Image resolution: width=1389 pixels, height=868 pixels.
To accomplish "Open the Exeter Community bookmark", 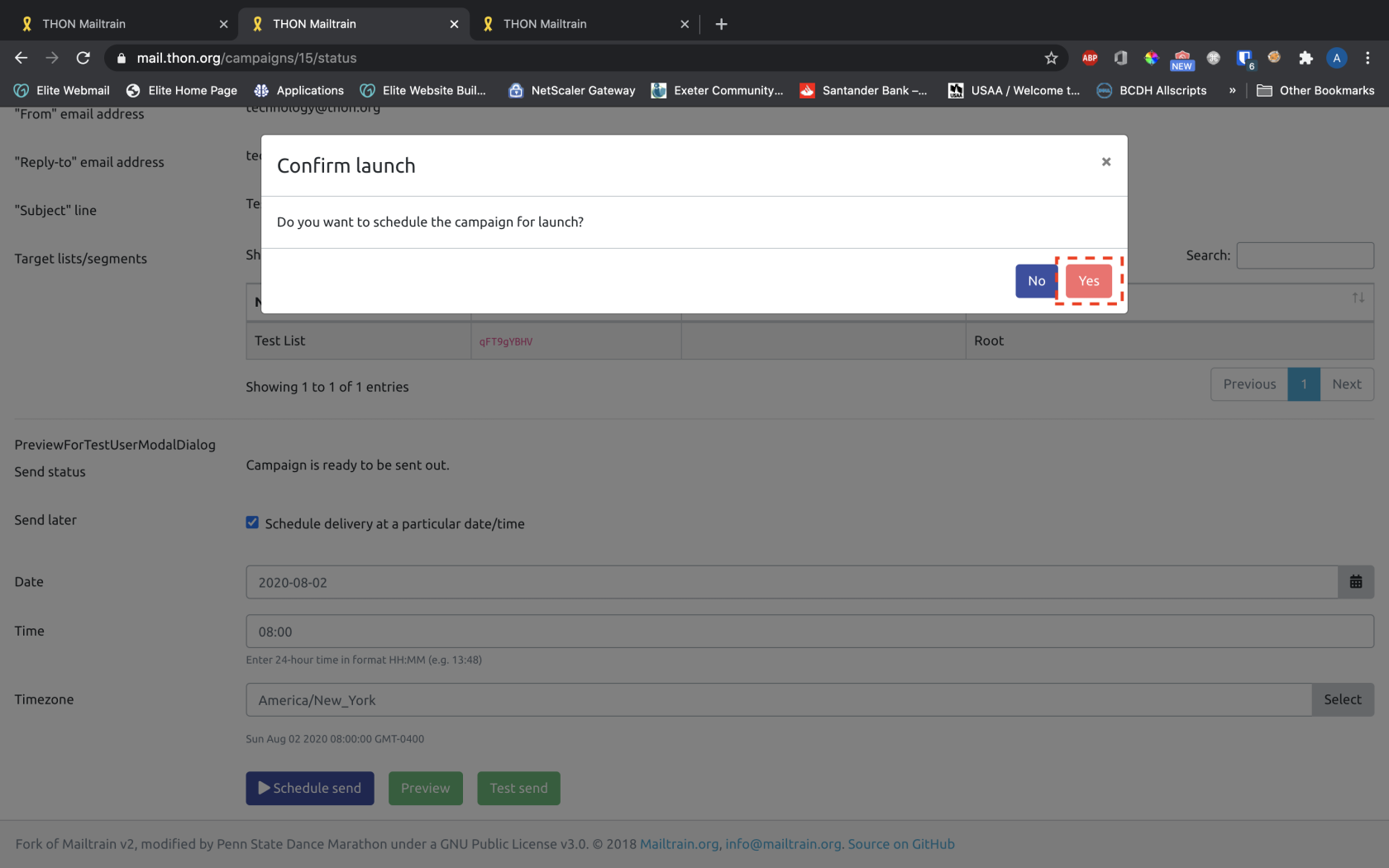I will tap(717, 90).
